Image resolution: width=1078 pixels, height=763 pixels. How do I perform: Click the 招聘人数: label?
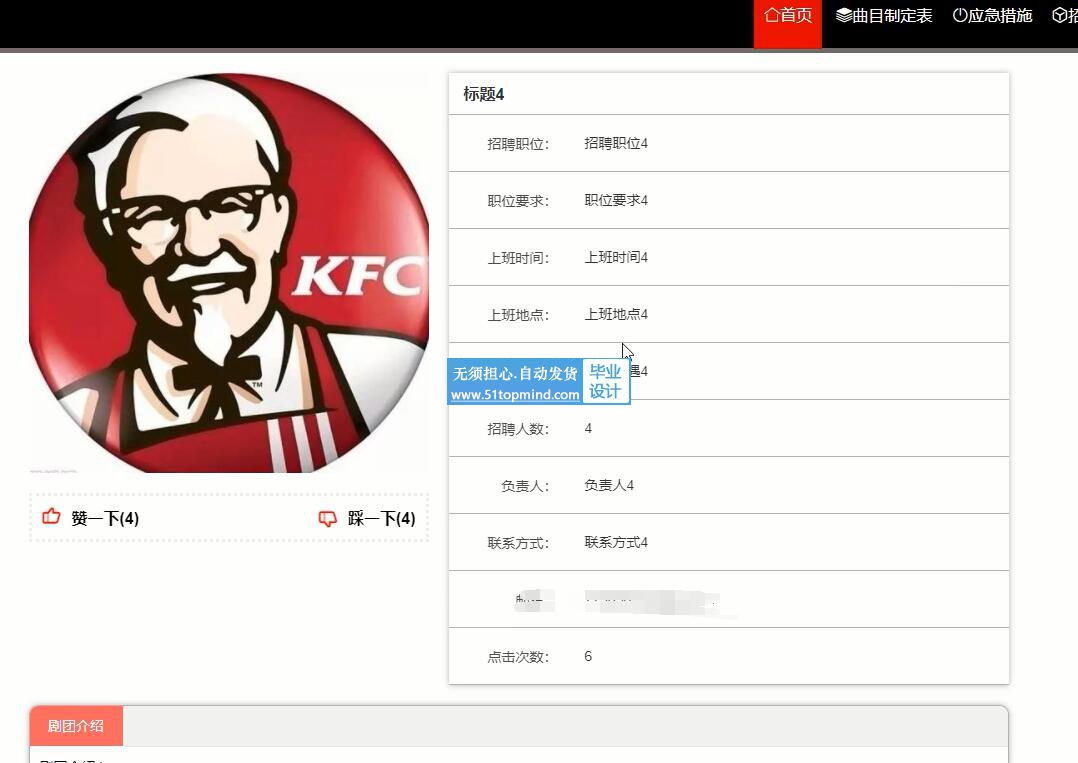point(518,429)
